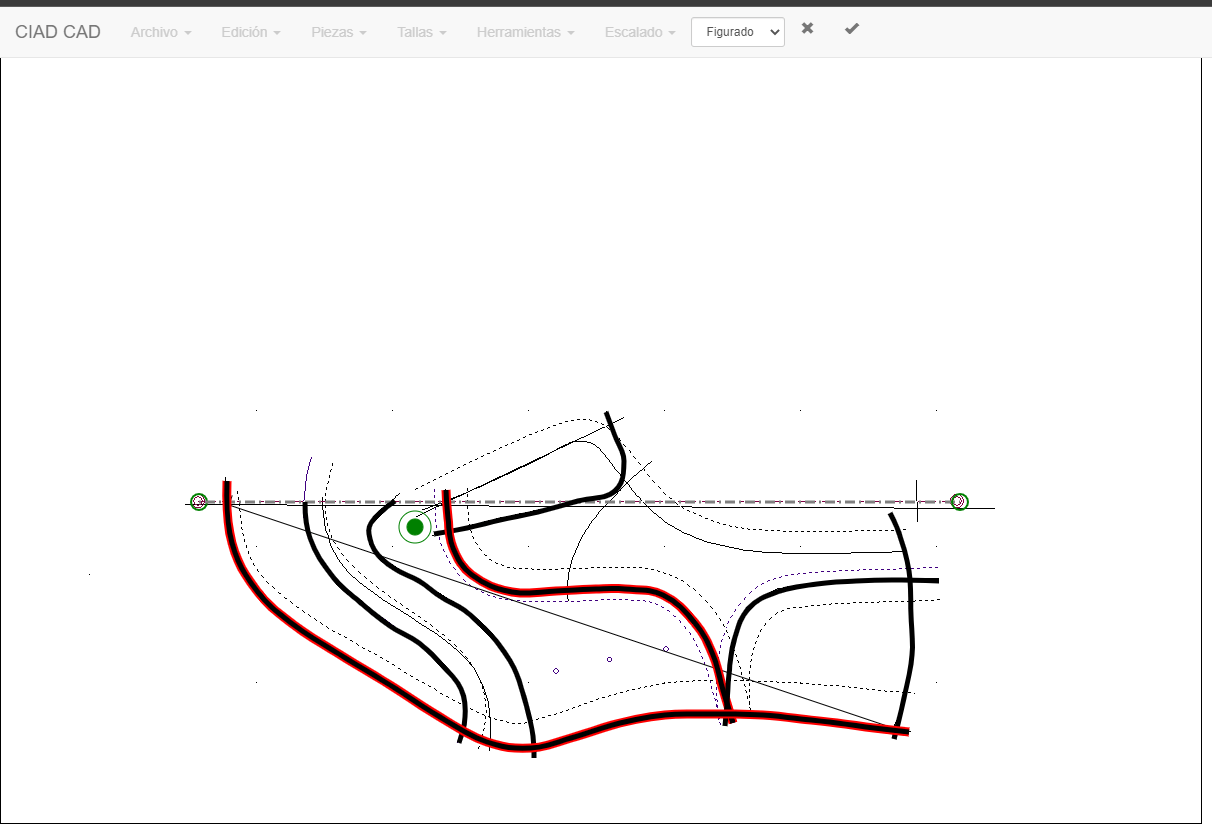Click the X cancel icon in toolbar
The width and height of the screenshot is (1212, 834).
[x=807, y=29]
